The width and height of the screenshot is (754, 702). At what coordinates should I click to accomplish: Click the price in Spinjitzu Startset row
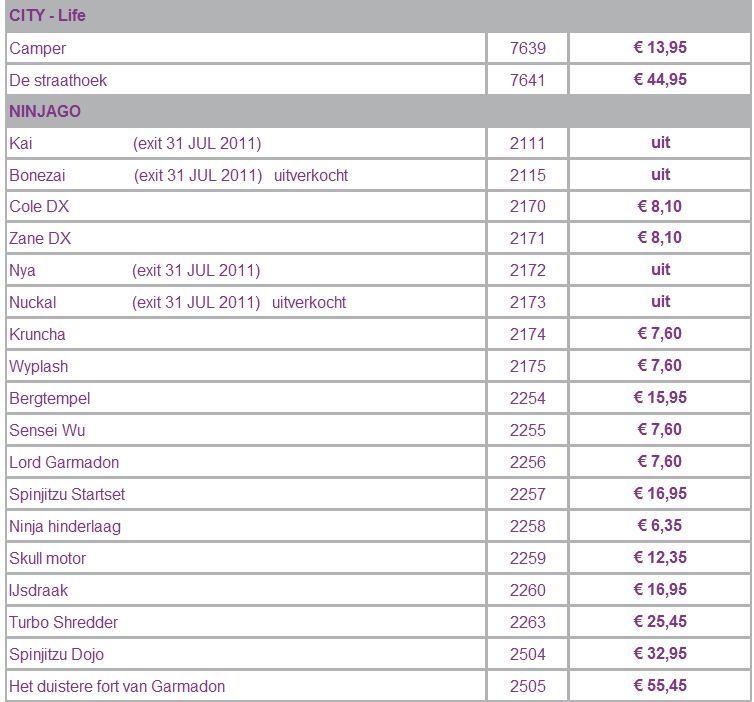click(660, 493)
